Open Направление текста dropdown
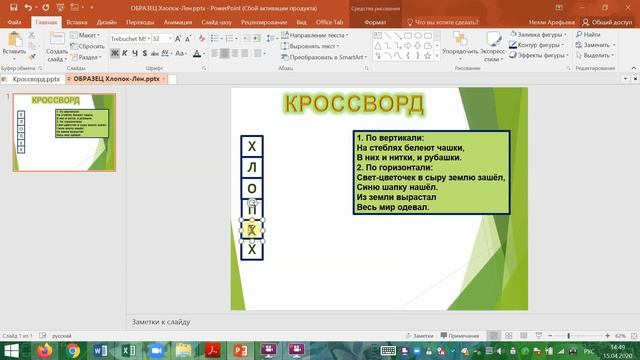Viewport: 640px width, 360px height. tap(315, 35)
